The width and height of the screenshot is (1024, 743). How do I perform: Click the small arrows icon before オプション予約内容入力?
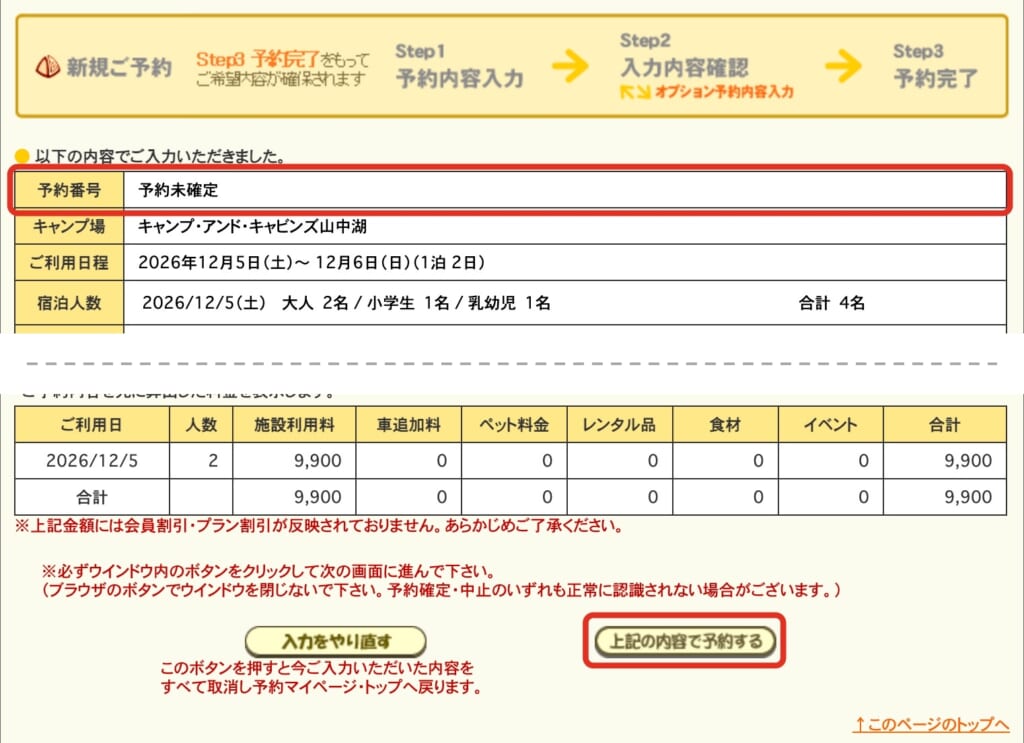pos(634,91)
